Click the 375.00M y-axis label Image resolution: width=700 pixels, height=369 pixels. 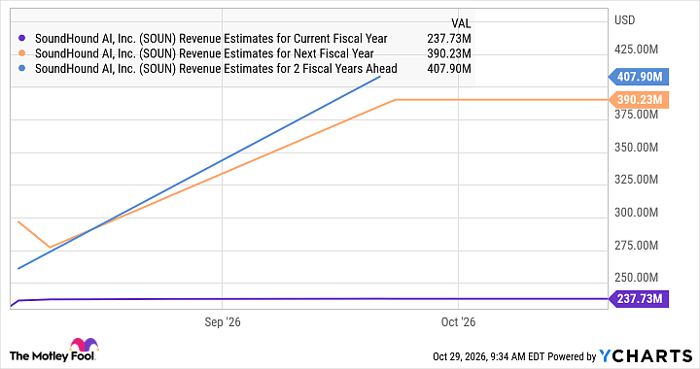[636, 115]
